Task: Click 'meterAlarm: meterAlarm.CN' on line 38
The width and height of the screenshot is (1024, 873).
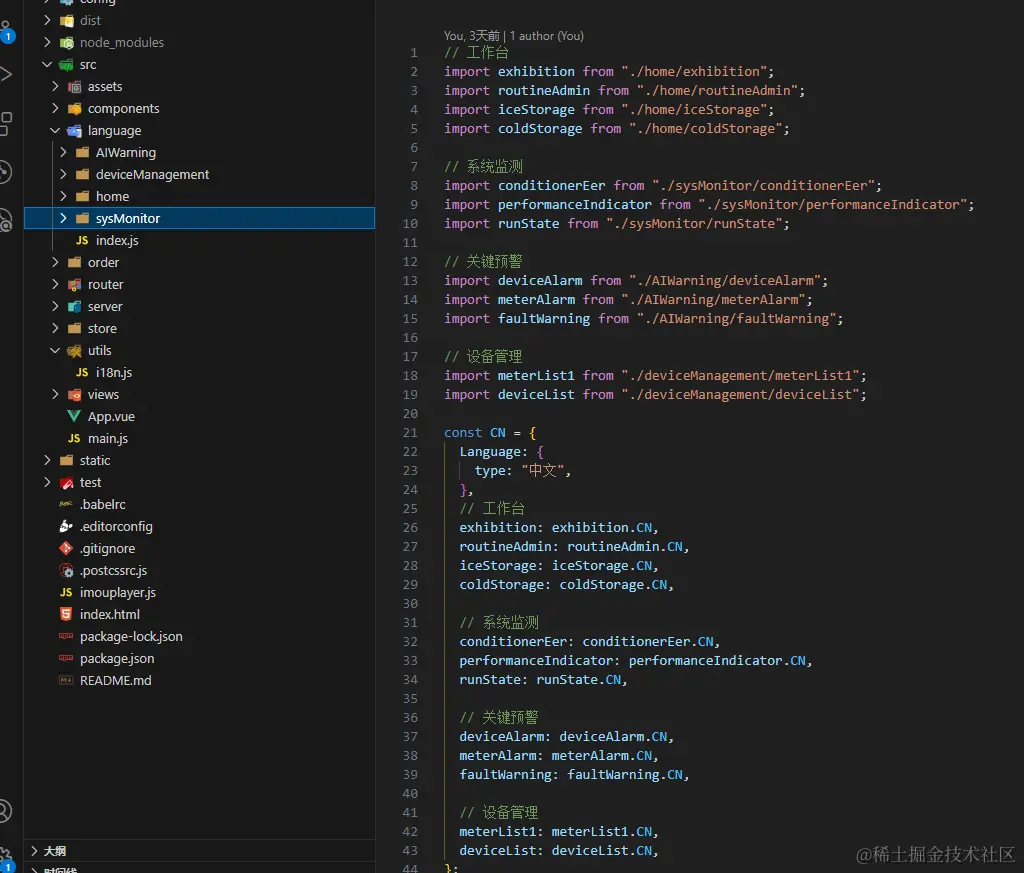Action: click(556, 755)
